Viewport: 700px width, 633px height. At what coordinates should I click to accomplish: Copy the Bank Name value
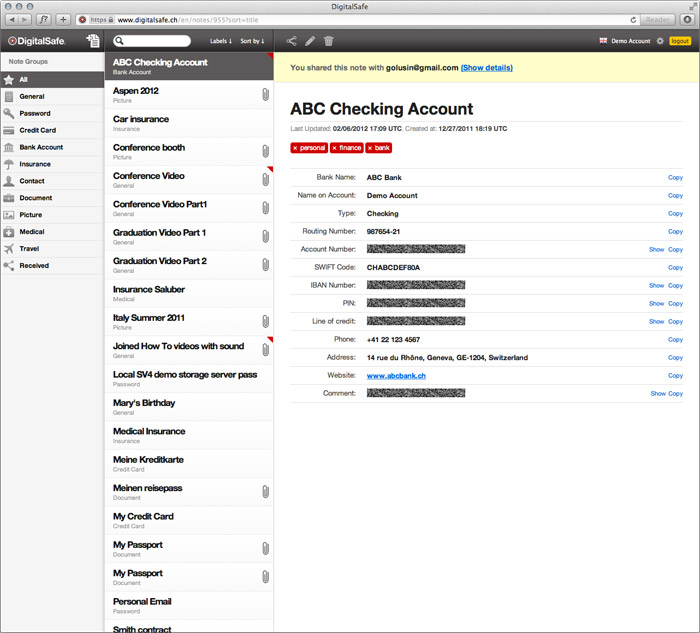coord(675,178)
